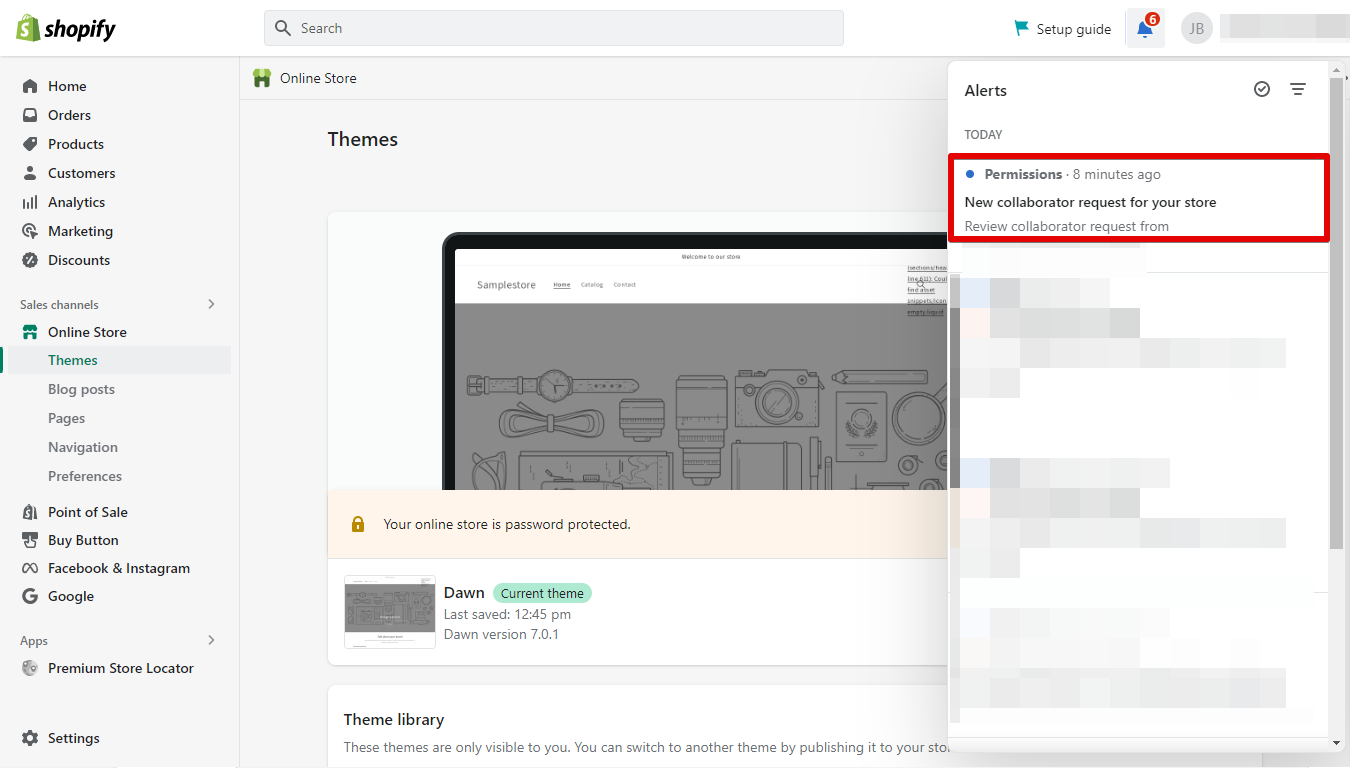
Task: Open the Navigation page
Action: [x=84, y=446]
